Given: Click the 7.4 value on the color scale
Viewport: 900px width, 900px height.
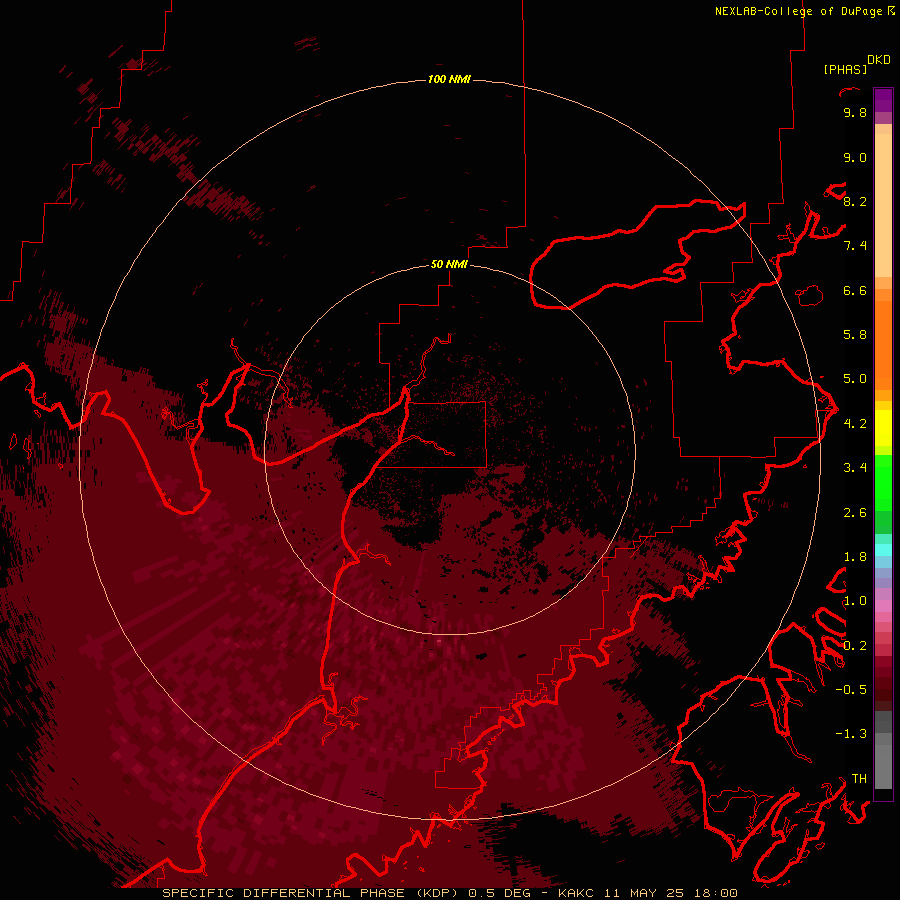Looking at the screenshot, I should coord(855,246).
